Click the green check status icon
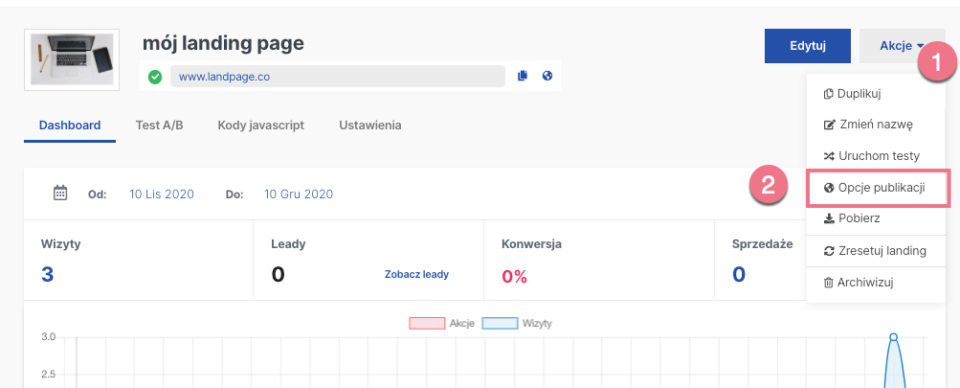The height and width of the screenshot is (388, 960). tap(156, 77)
